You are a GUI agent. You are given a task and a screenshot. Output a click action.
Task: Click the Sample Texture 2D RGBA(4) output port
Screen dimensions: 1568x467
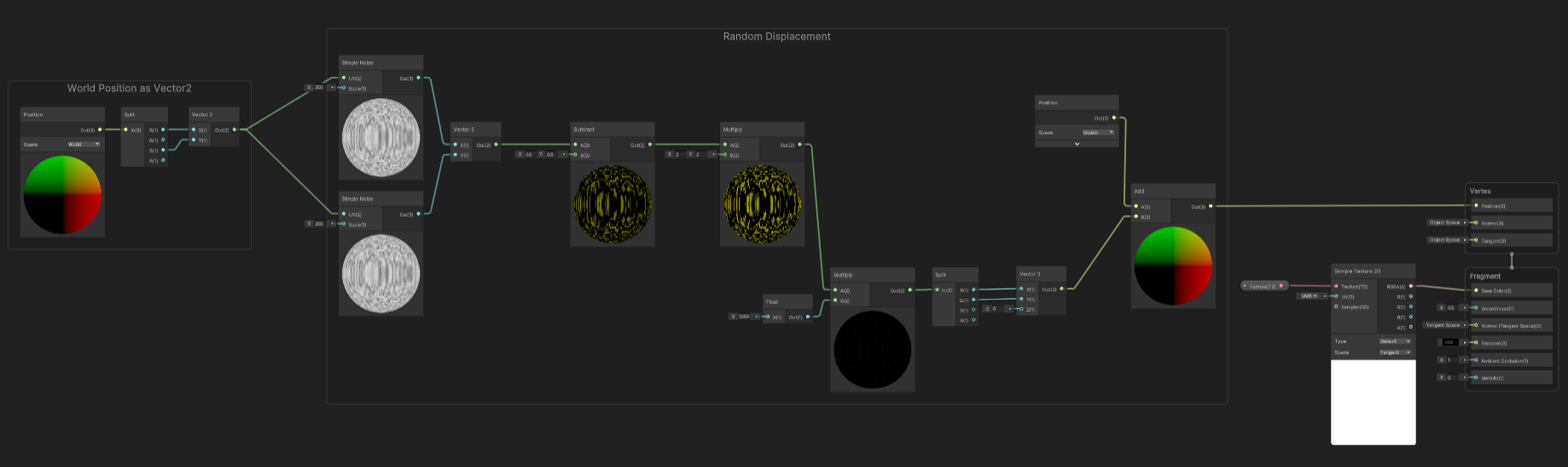pos(1410,287)
